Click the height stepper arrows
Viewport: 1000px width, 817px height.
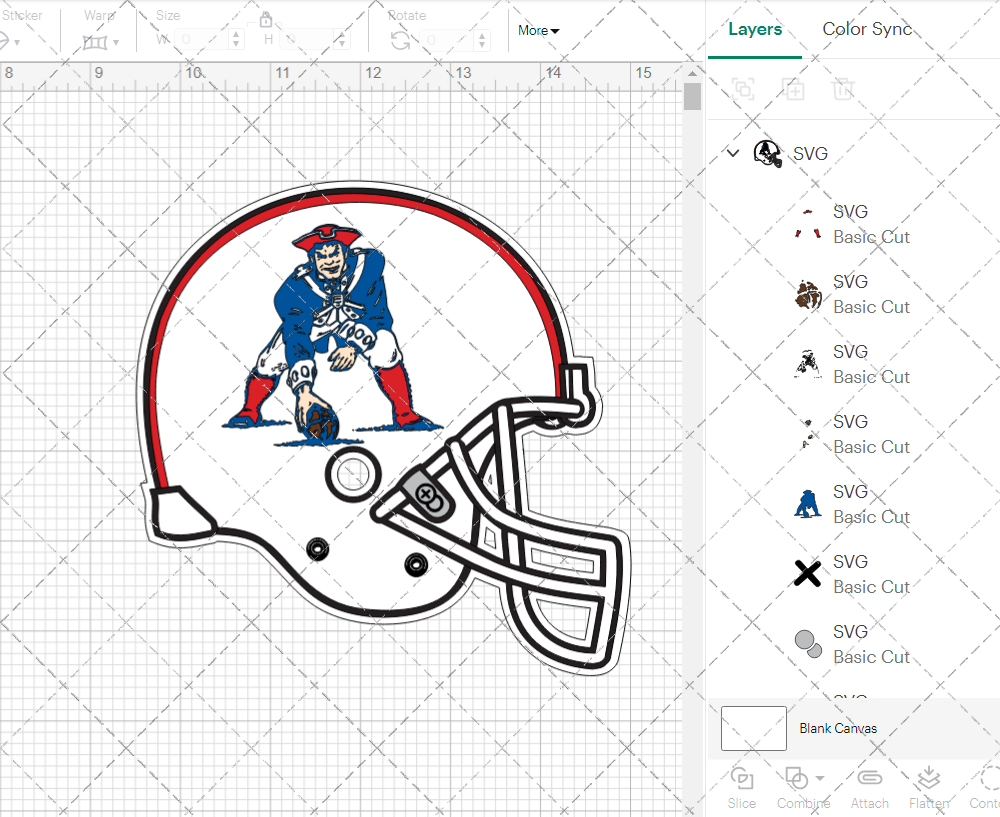(x=341, y=40)
